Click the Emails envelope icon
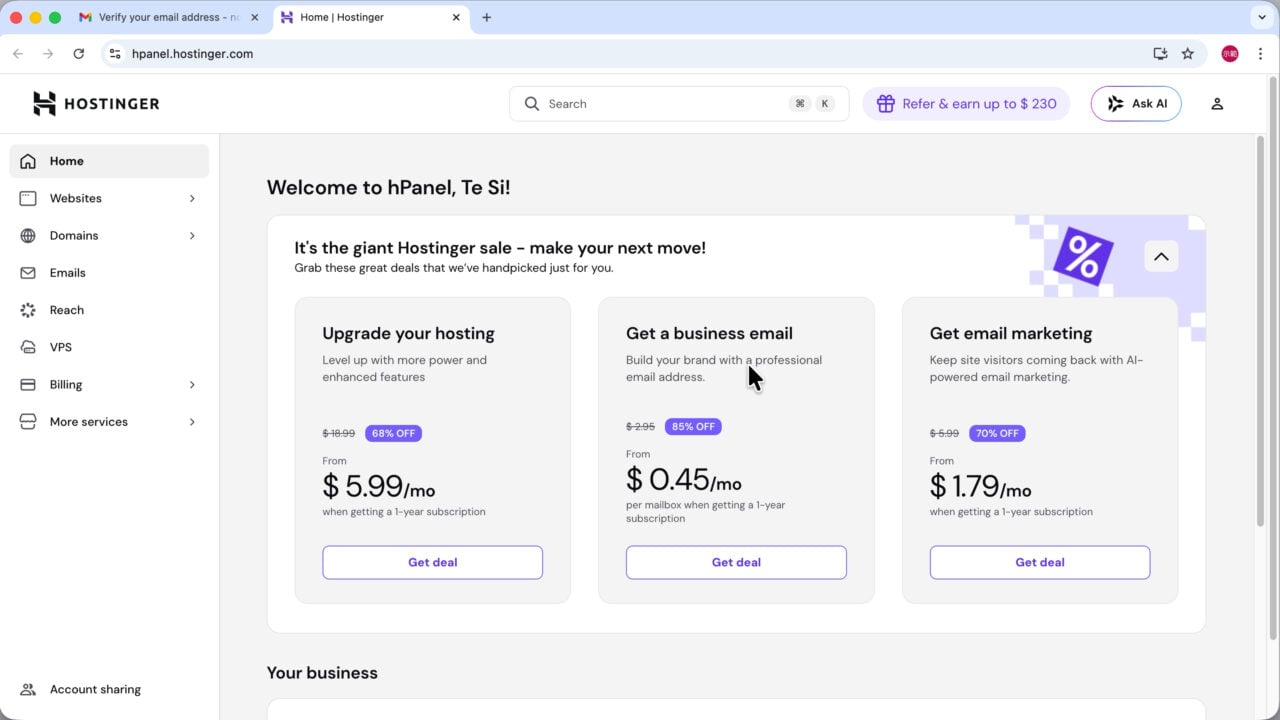This screenshot has width=1280, height=720. point(28,273)
